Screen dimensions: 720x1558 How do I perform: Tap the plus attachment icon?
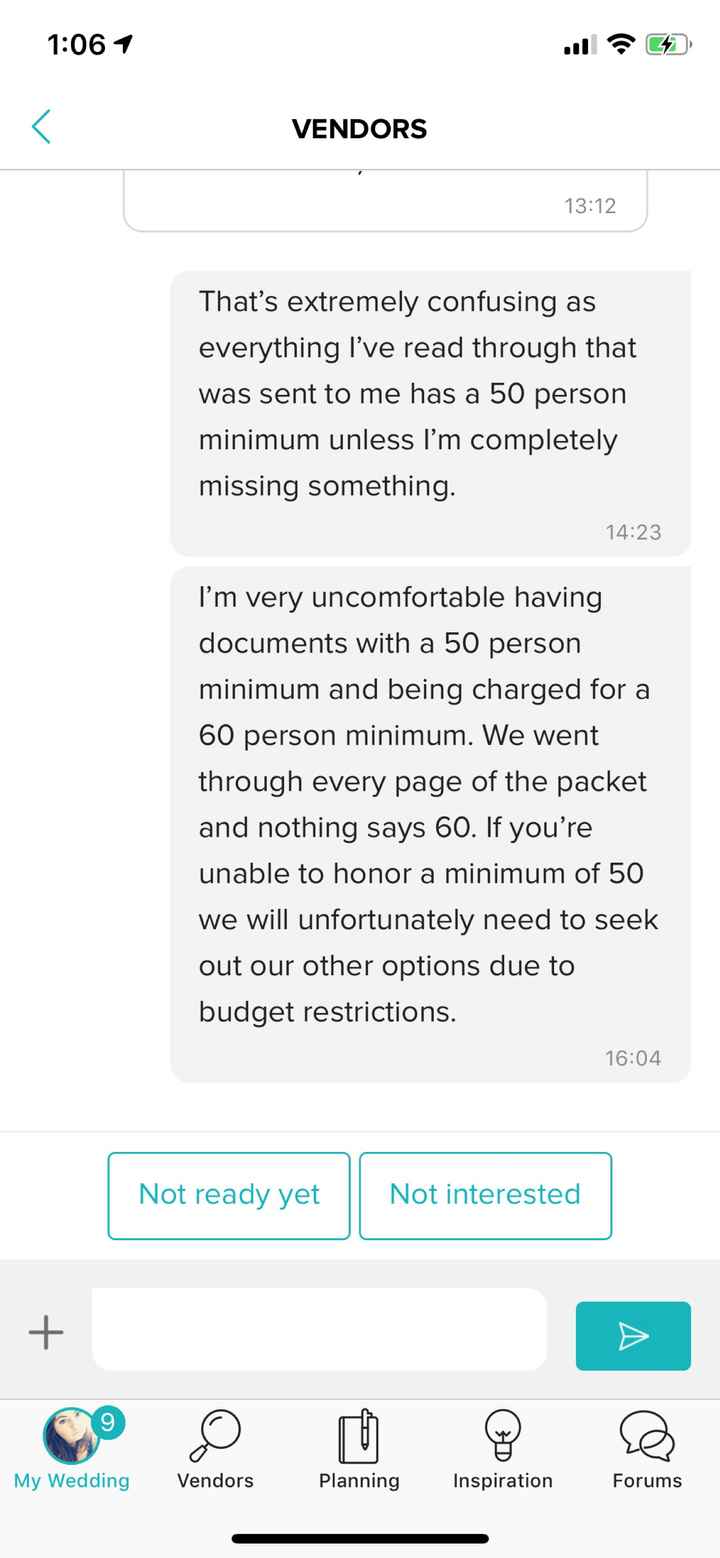point(46,1332)
